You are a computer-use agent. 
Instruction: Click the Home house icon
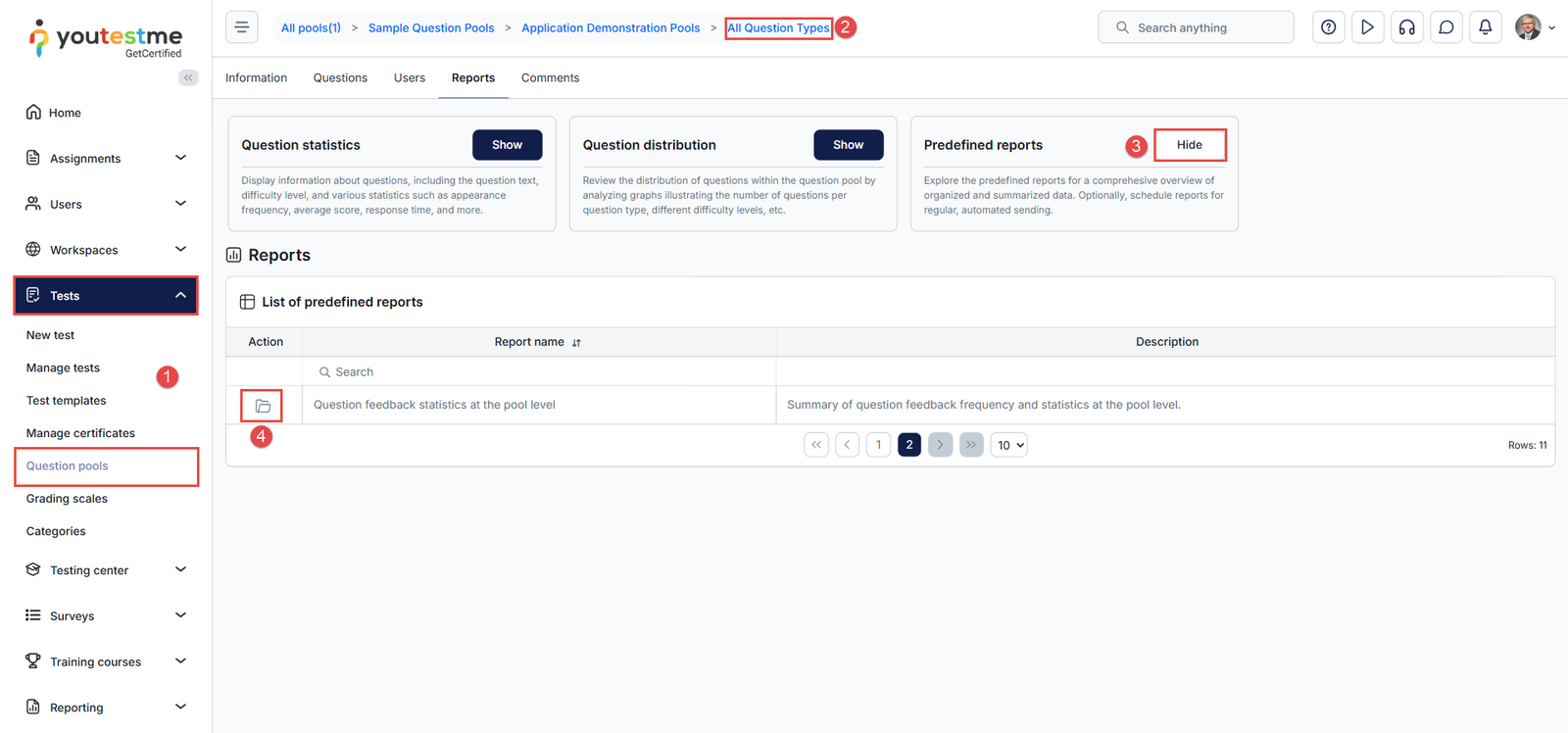click(33, 112)
